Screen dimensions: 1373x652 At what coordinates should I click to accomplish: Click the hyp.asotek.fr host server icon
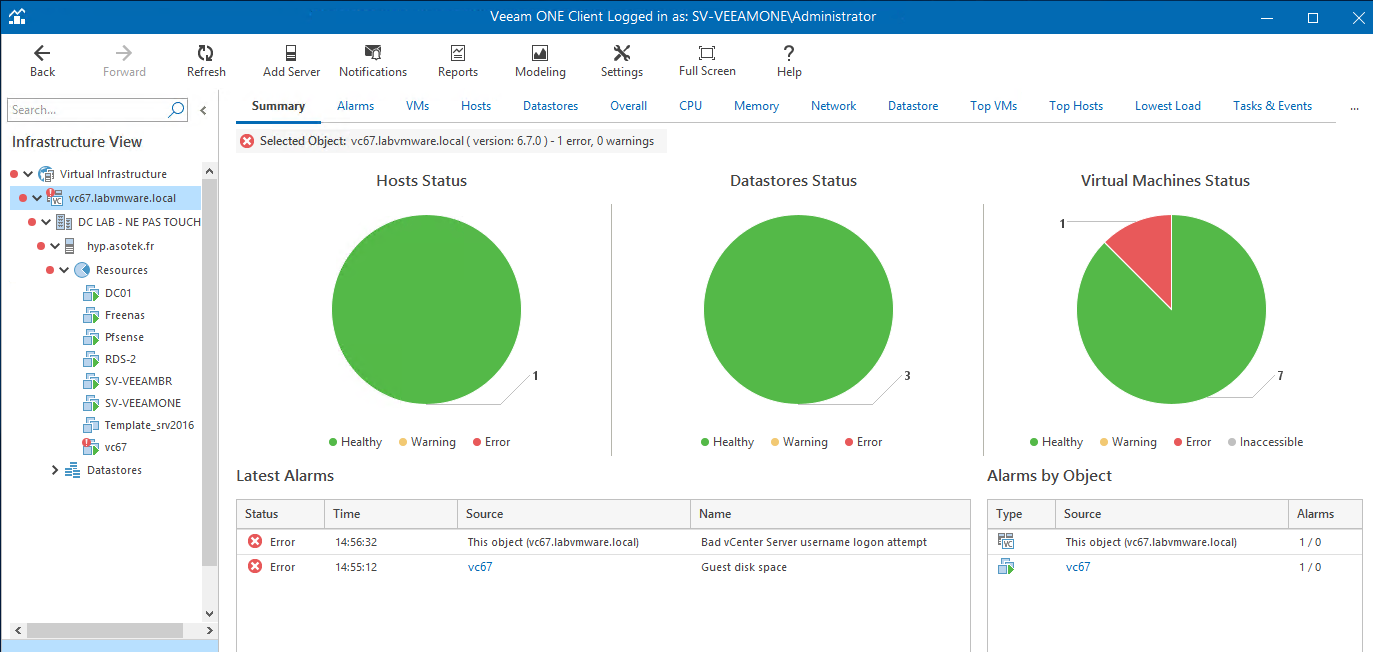click(69, 246)
